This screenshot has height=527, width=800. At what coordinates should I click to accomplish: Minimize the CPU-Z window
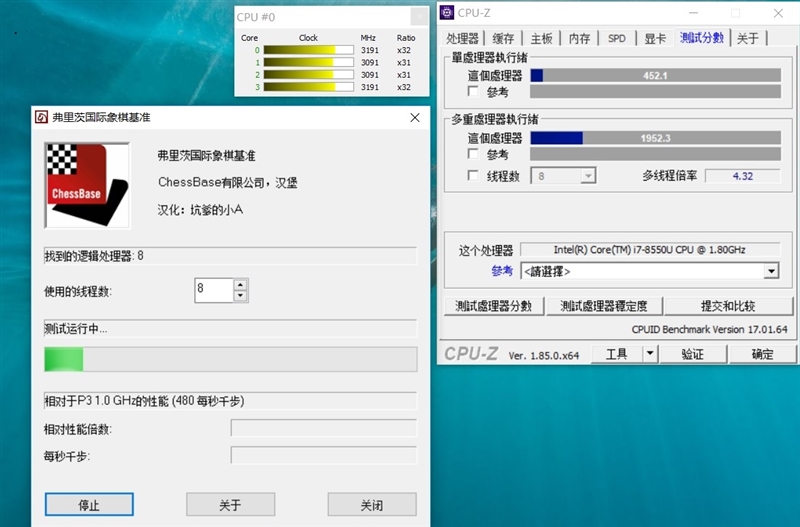pyautogui.click(x=693, y=13)
